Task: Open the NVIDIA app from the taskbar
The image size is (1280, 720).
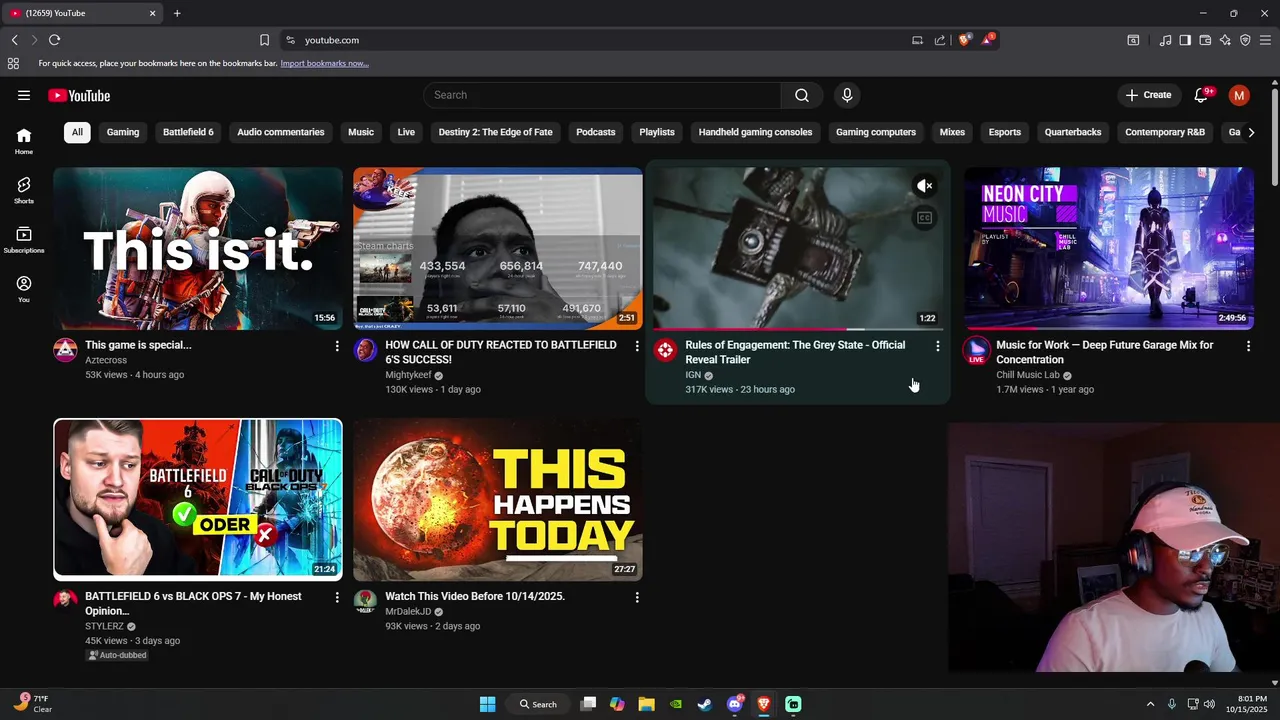Action: click(x=676, y=704)
